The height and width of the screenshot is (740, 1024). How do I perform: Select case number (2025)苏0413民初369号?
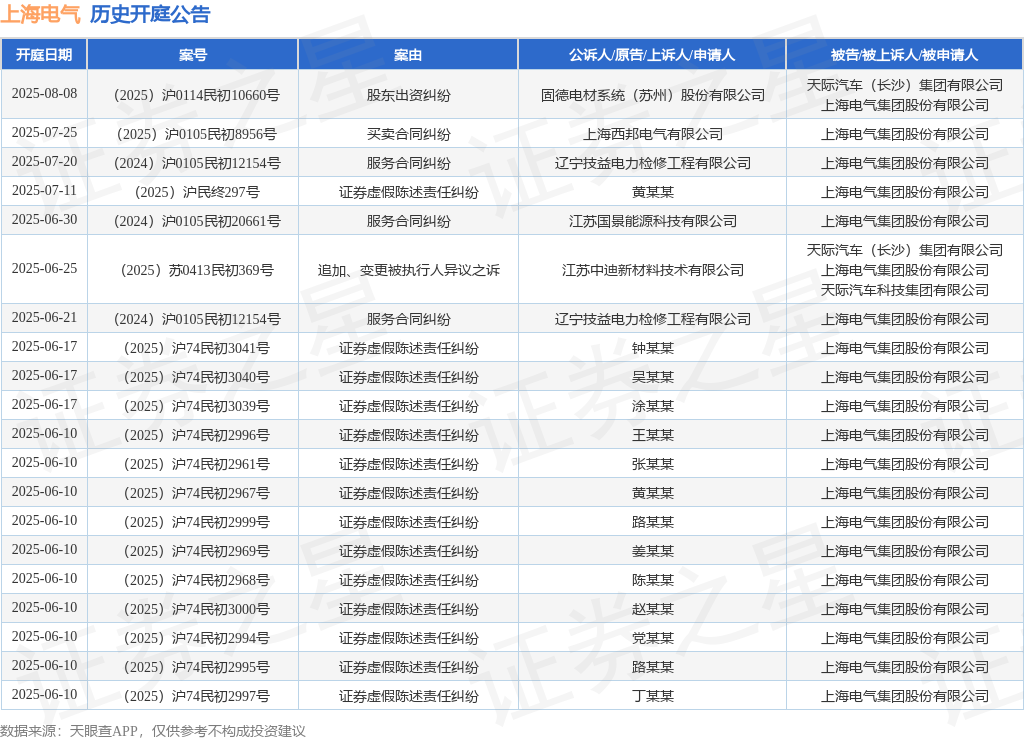[197, 270]
